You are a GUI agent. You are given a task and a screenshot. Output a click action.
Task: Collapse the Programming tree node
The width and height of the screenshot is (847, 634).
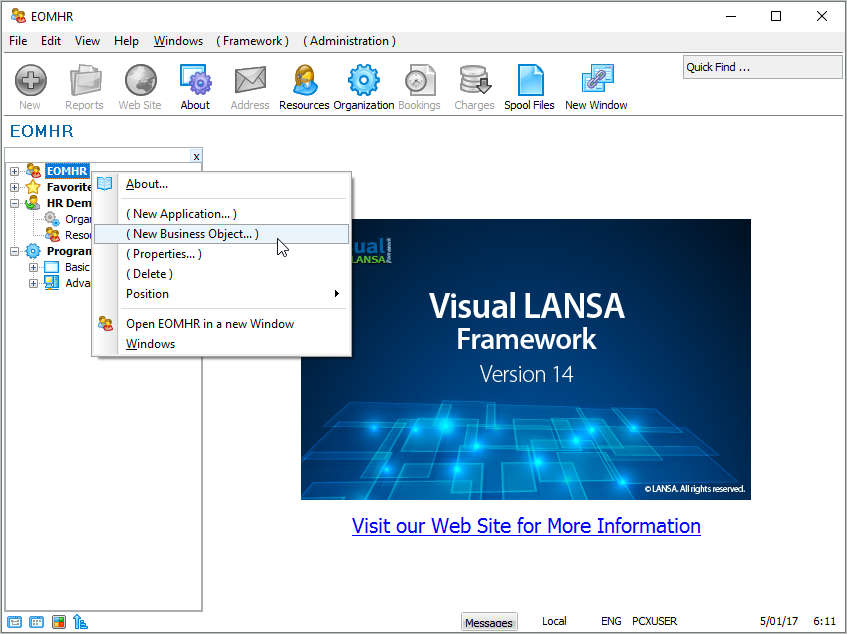pyautogui.click(x=15, y=251)
